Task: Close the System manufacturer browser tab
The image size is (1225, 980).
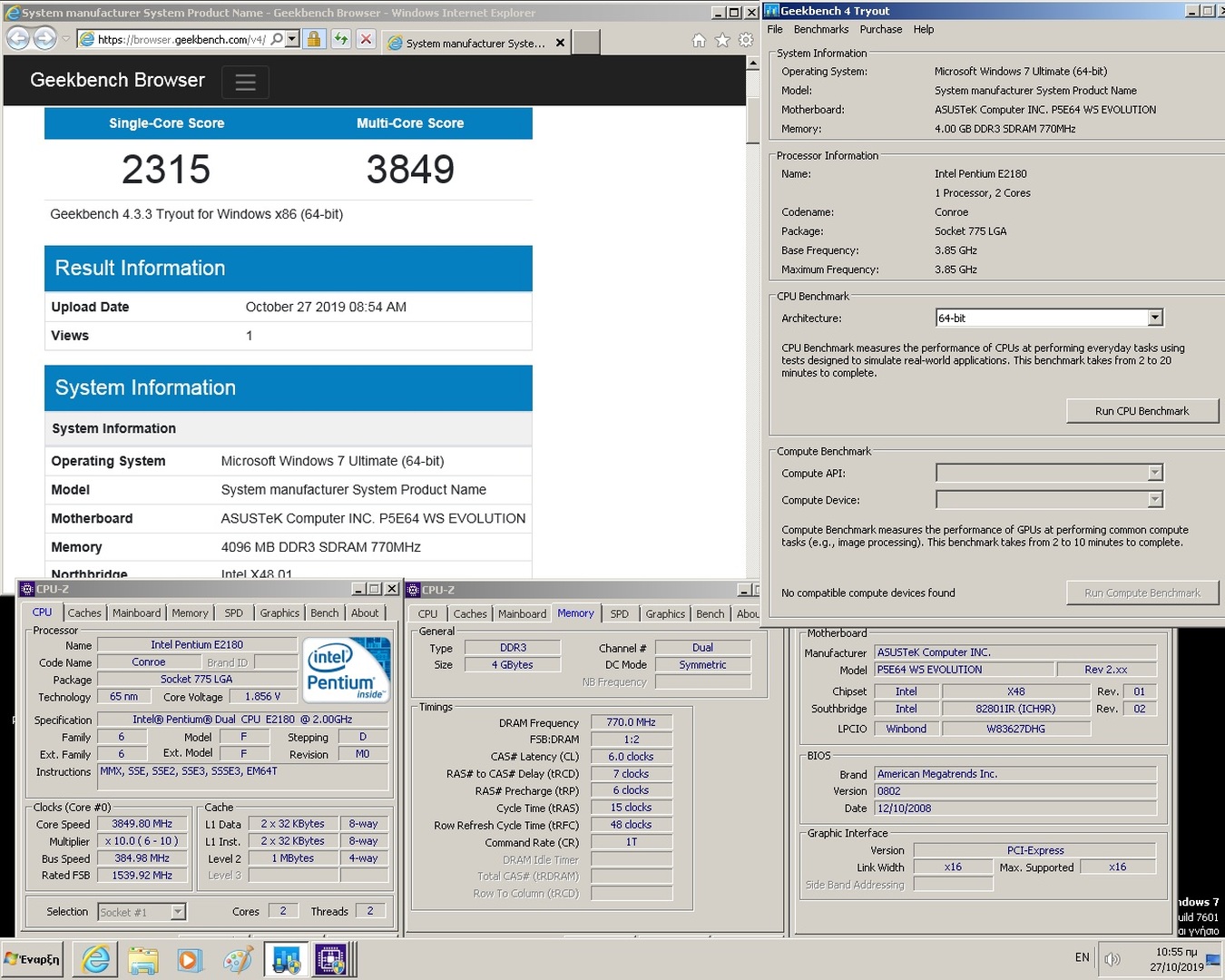Action: 560,43
